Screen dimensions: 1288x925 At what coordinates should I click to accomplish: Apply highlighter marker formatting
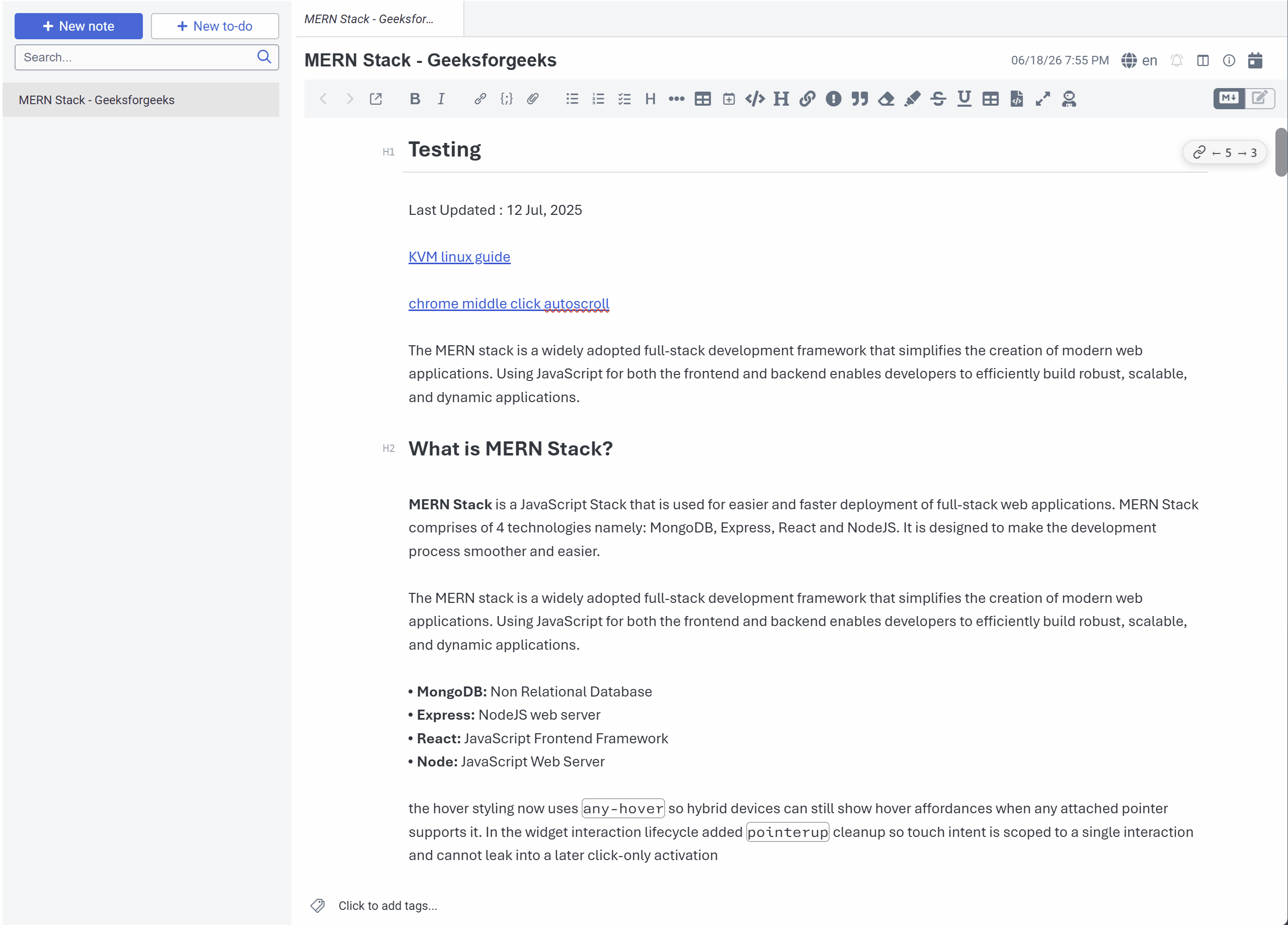click(x=912, y=99)
